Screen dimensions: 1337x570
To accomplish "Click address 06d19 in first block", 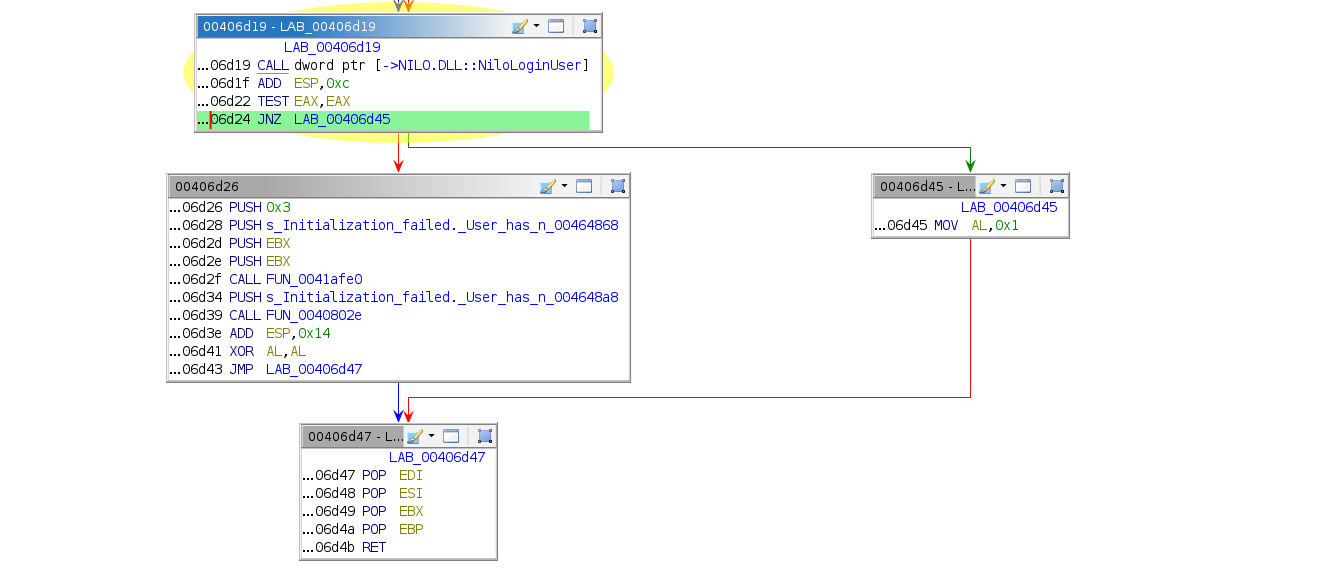I will tap(224, 66).
